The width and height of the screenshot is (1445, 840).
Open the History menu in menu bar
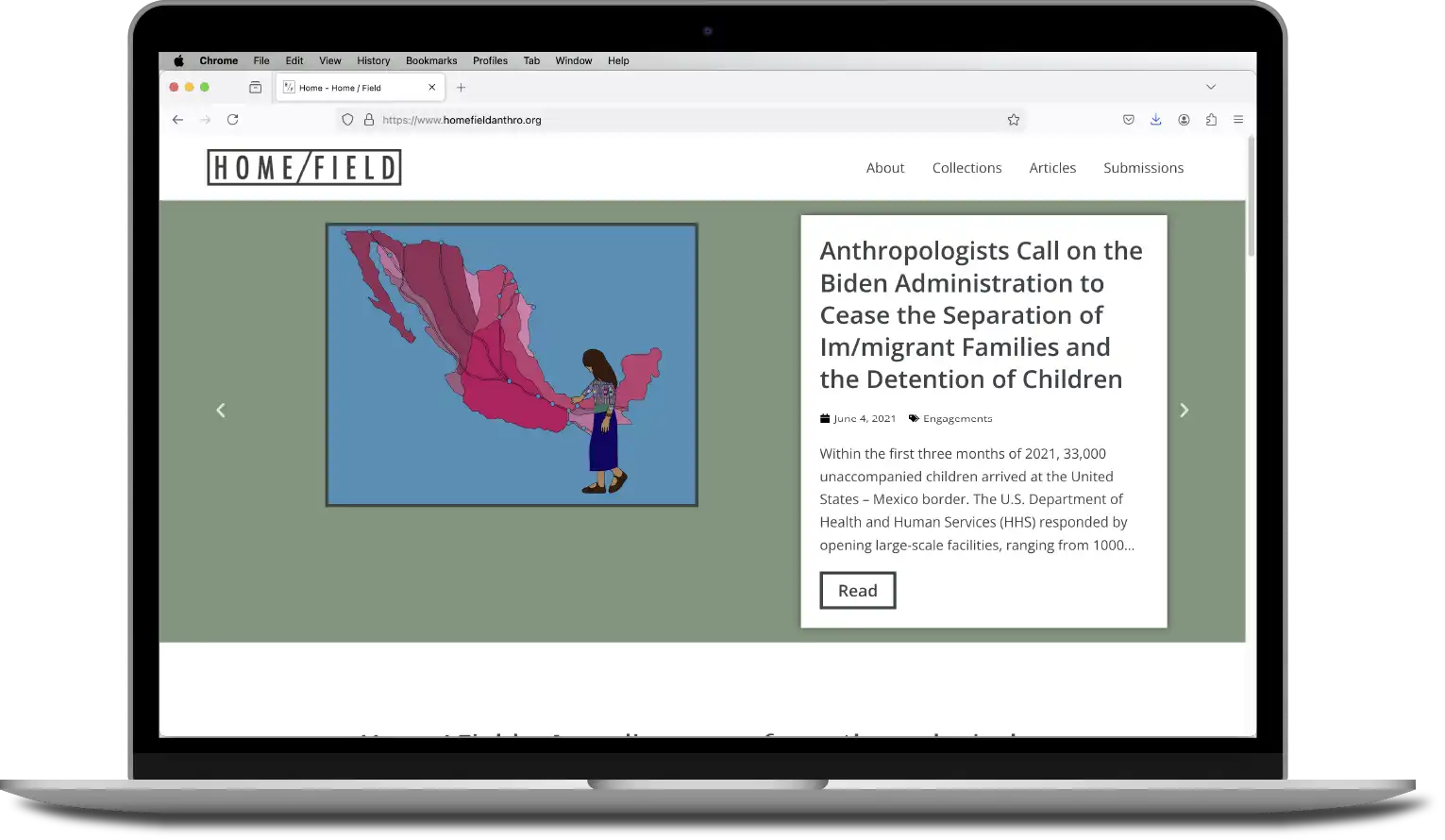coord(373,60)
